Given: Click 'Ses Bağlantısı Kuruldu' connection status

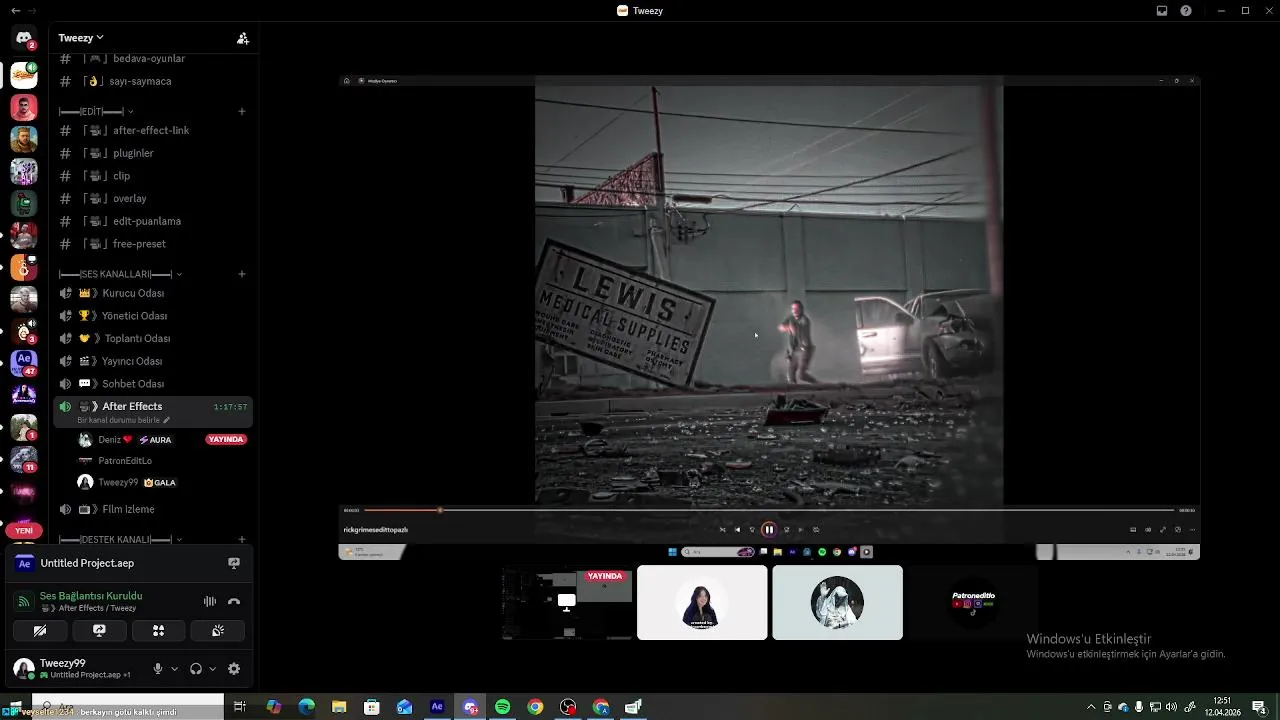Looking at the screenshot, I should 91,596.
